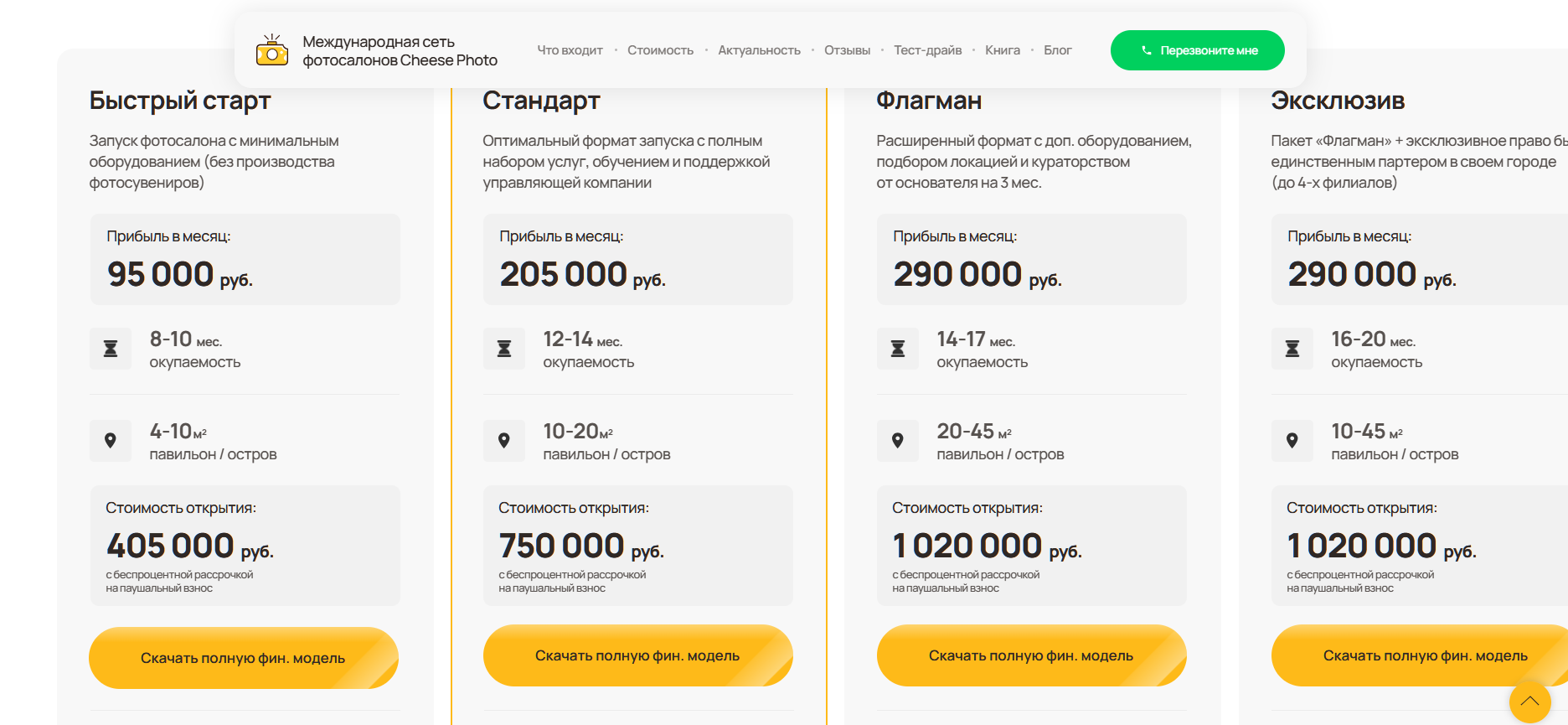Image resolution: width=1568 pixels, height=725 pixels.
Task: Click location pin icon in Быстрый старт card
Action: click(x=111, y=441)
